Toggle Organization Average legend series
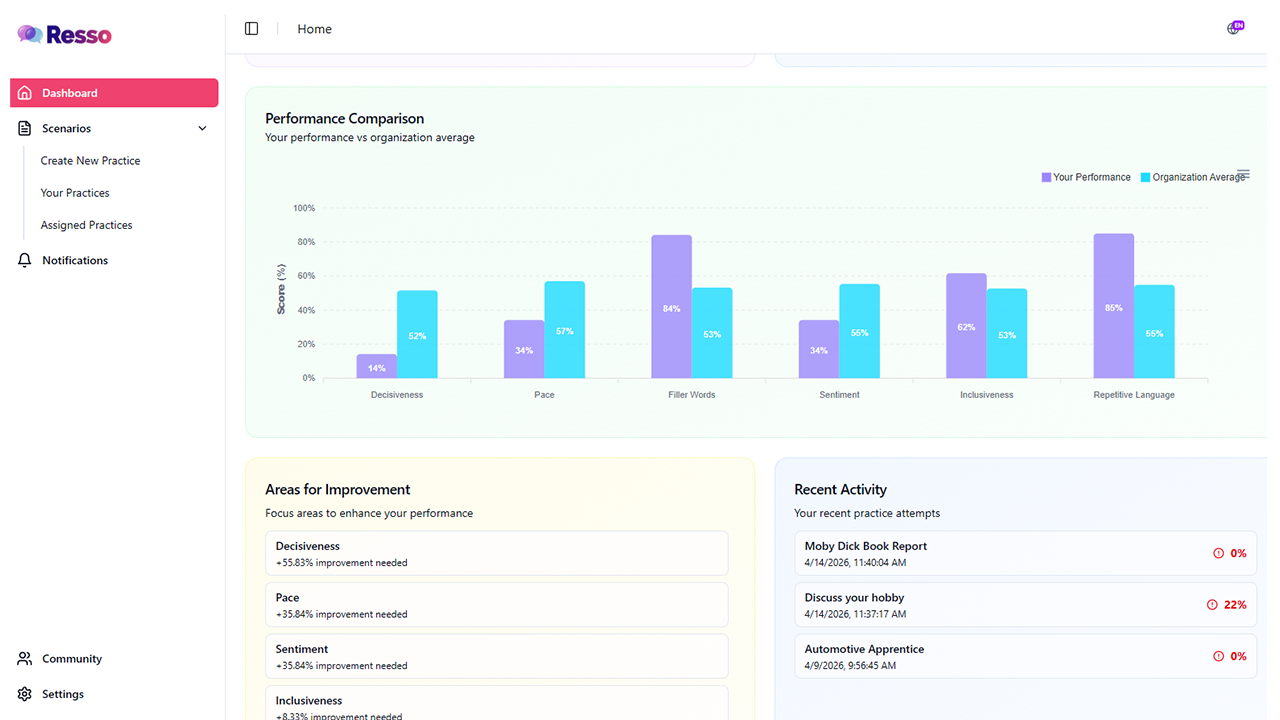Image resolution: width=1280 pixels, height=720 pixels. point(1193,177)
